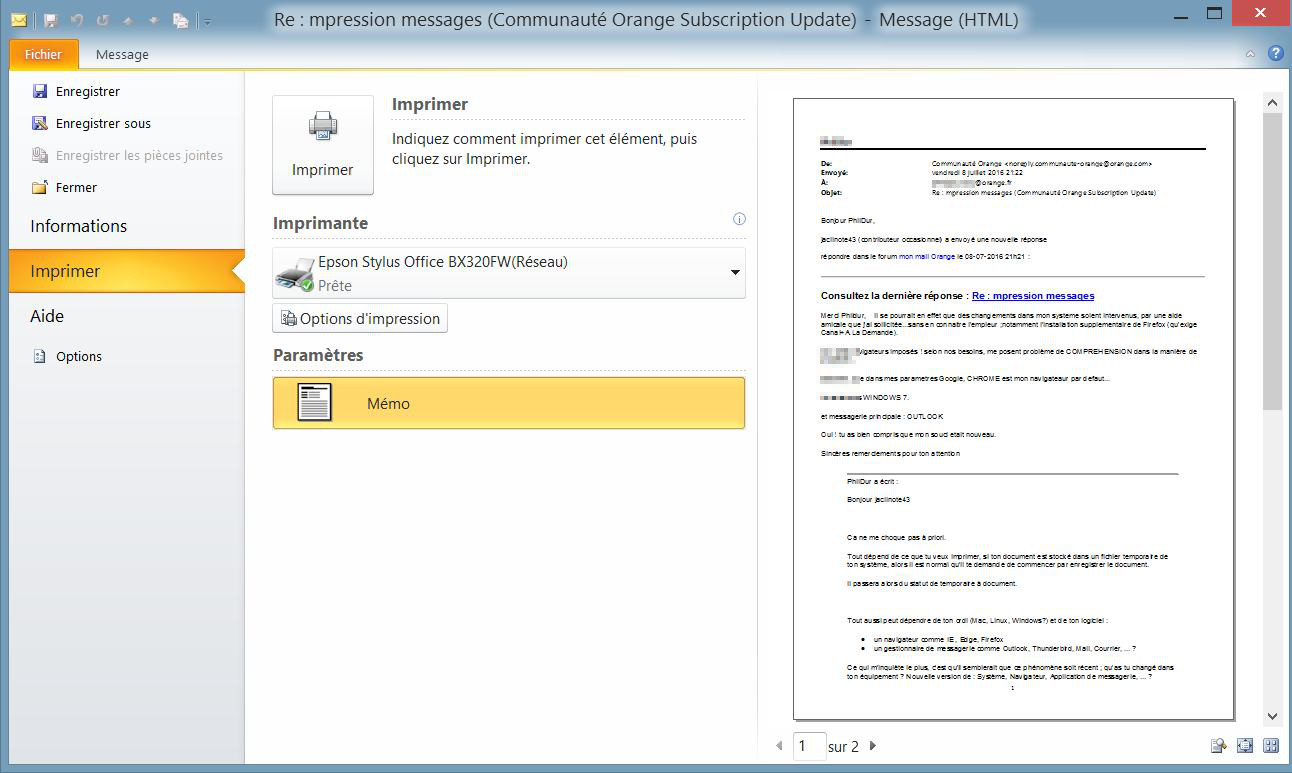The image size is (1292, 773).
Task: Click the save icon in quick access toolbar
Action: click(50, 20)
